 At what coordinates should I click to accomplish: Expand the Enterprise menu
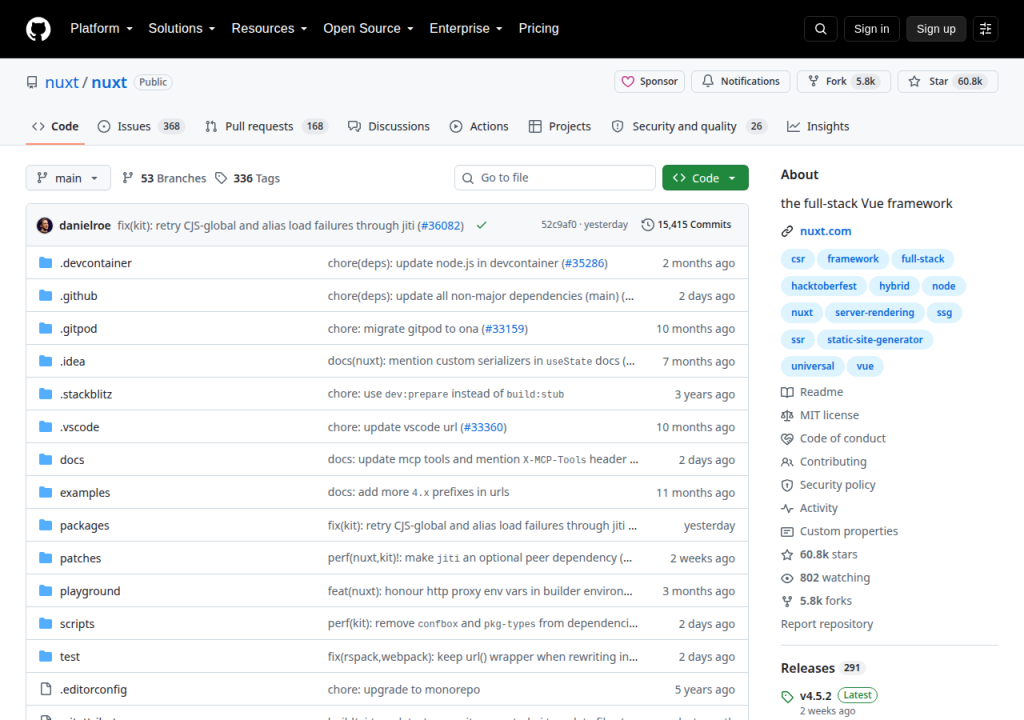pyautogui.click(x=466, y=29)
